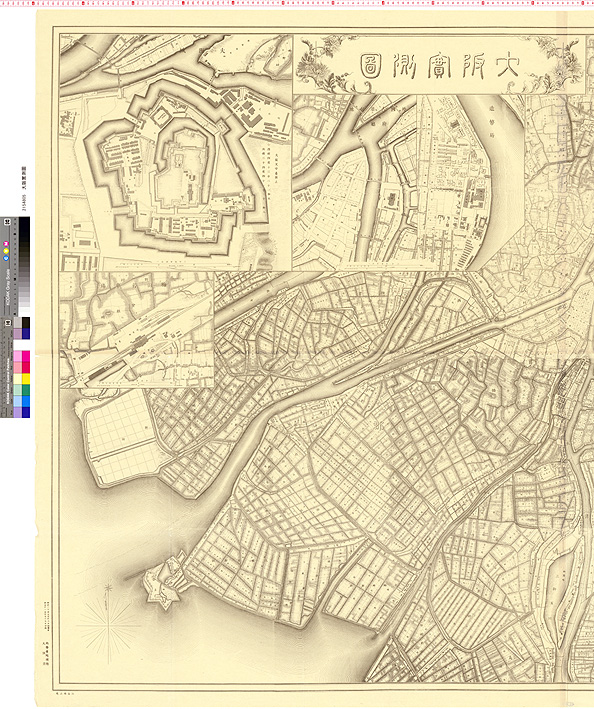594x709 pixels.
Task: Click the star-shaped fort on the coast
Action: point(164,581)
